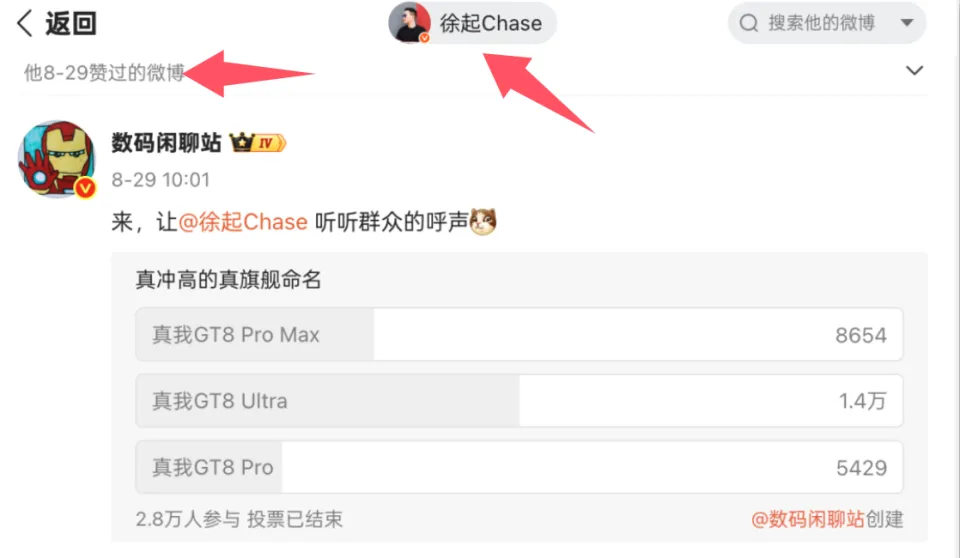Open the @徐起Chase mention link
This screenshot has width=960, height=558.
243,222
